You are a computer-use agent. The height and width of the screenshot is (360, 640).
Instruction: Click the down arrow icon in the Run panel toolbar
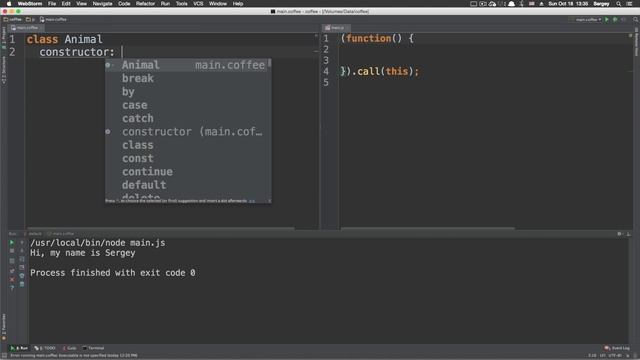(x=22, y=251)
